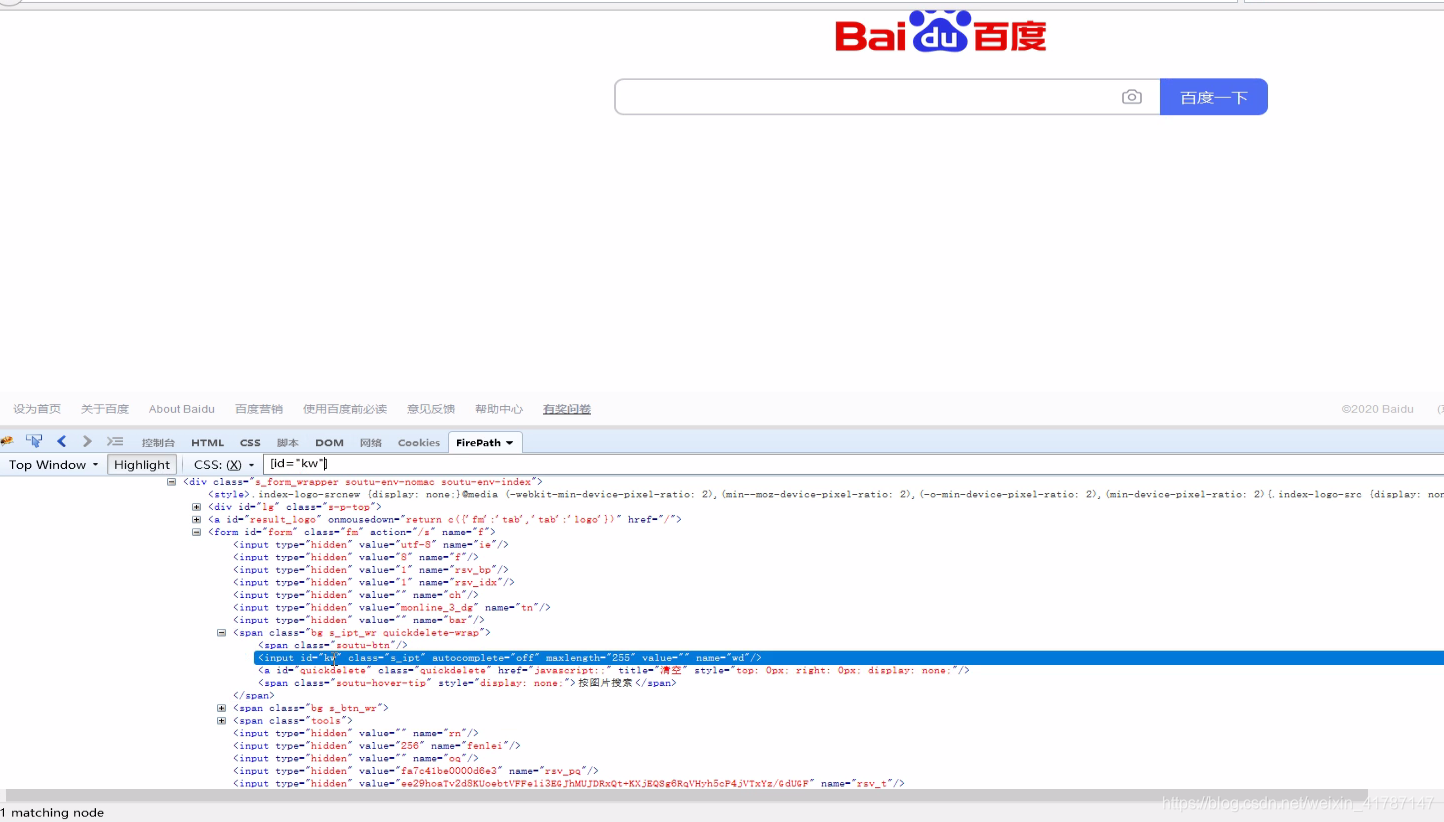Viewport: 1444px width, 822px height.
Task: Click the Highlight button
Action: (x=142, y=465)
